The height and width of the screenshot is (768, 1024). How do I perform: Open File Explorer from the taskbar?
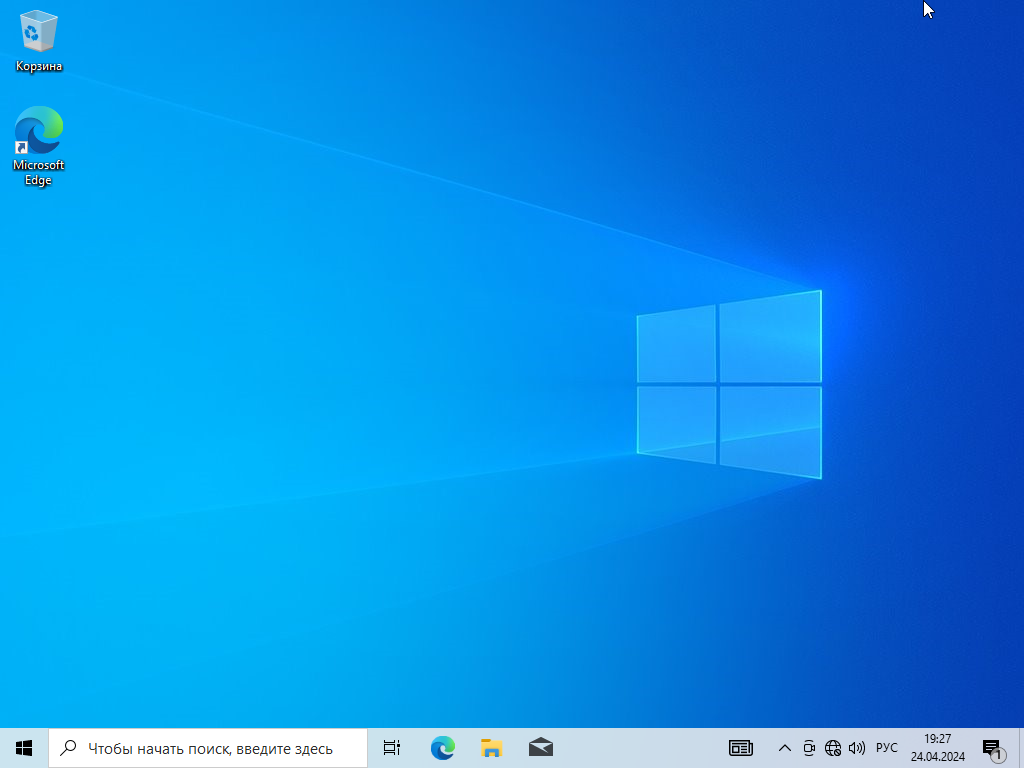491,747
